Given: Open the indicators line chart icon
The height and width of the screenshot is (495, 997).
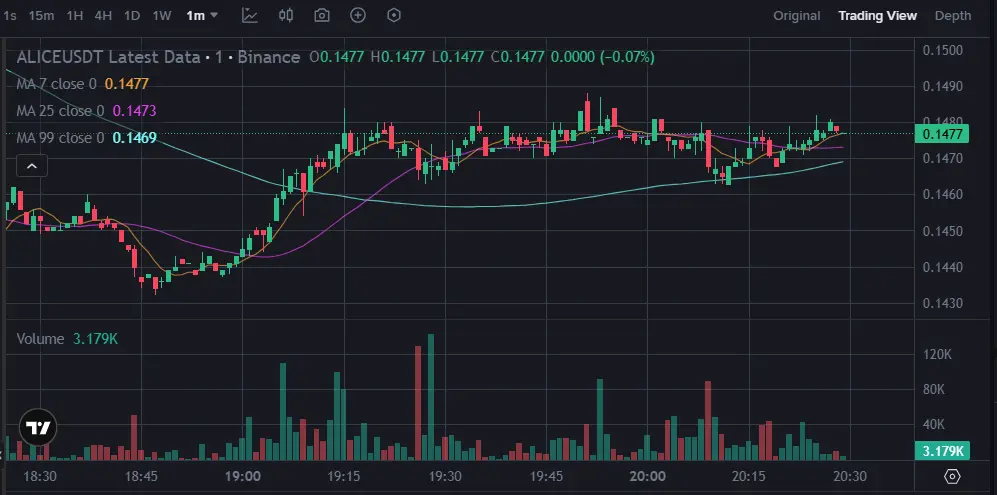Looking at the screenshot, I should (x=249, y=15).
